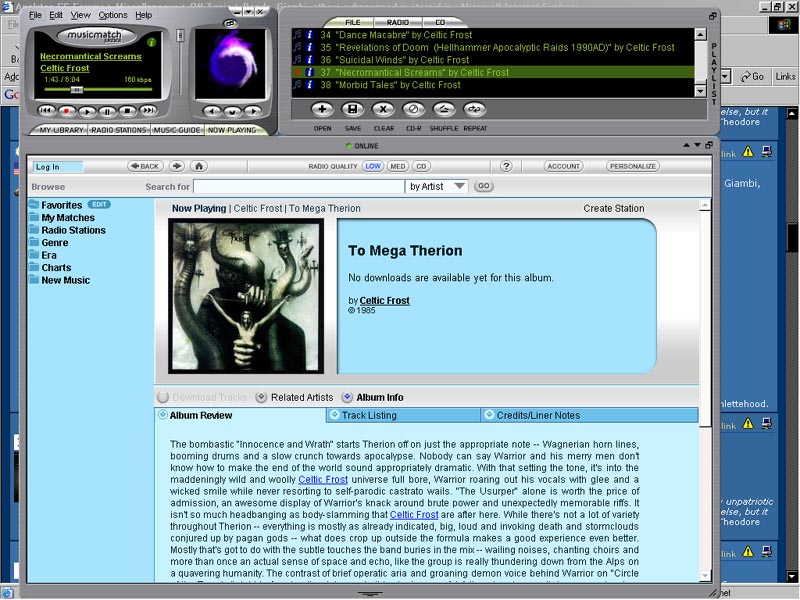Open the Options menu

(x=112, y=15)
